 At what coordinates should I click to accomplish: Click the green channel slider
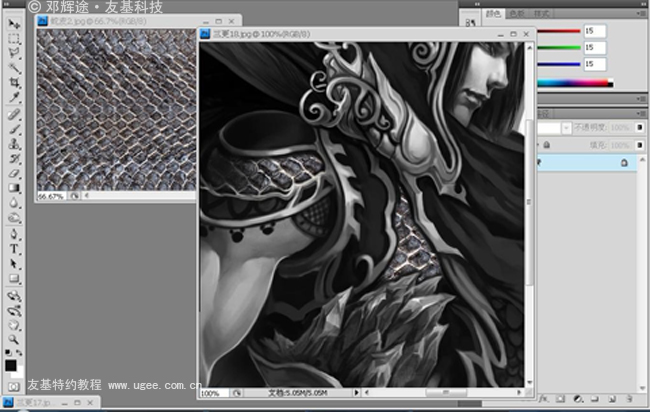coord(558,48)
